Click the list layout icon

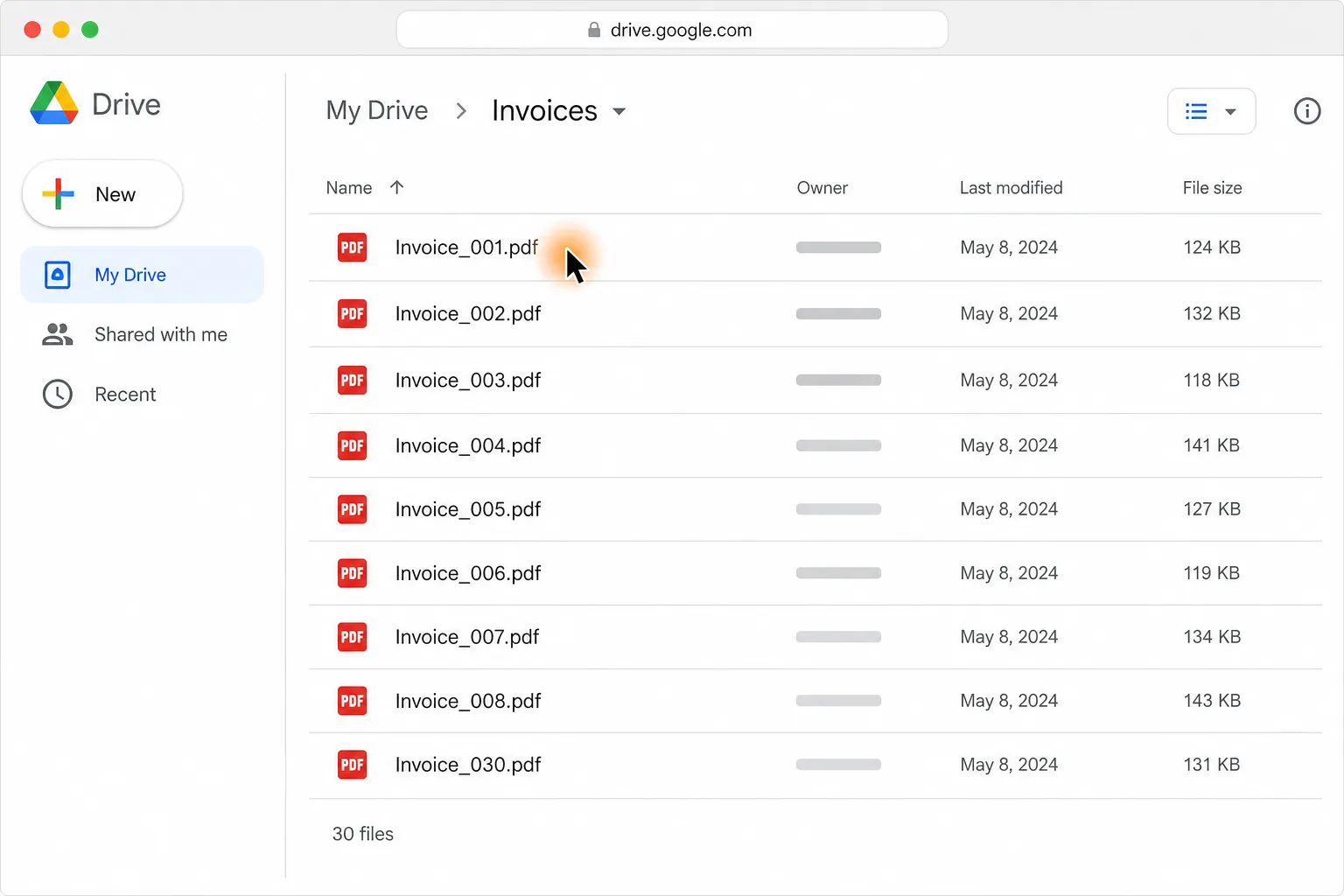[x=1196, y=111]
